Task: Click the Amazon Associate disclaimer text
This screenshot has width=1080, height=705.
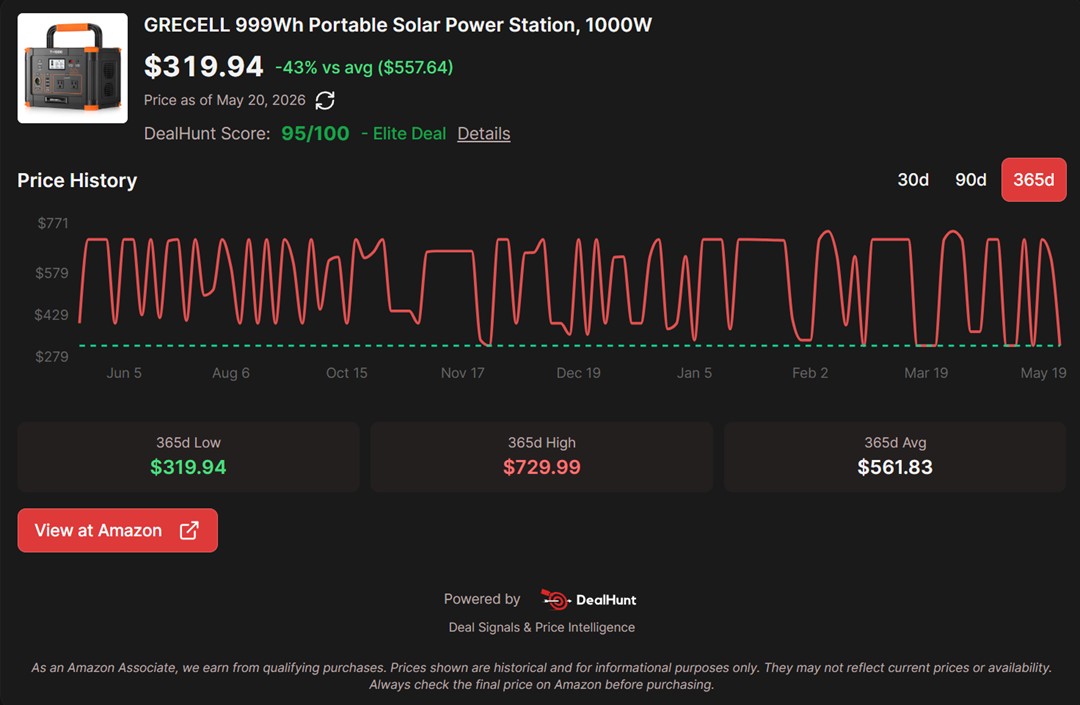Action: (x=541, y=676)
